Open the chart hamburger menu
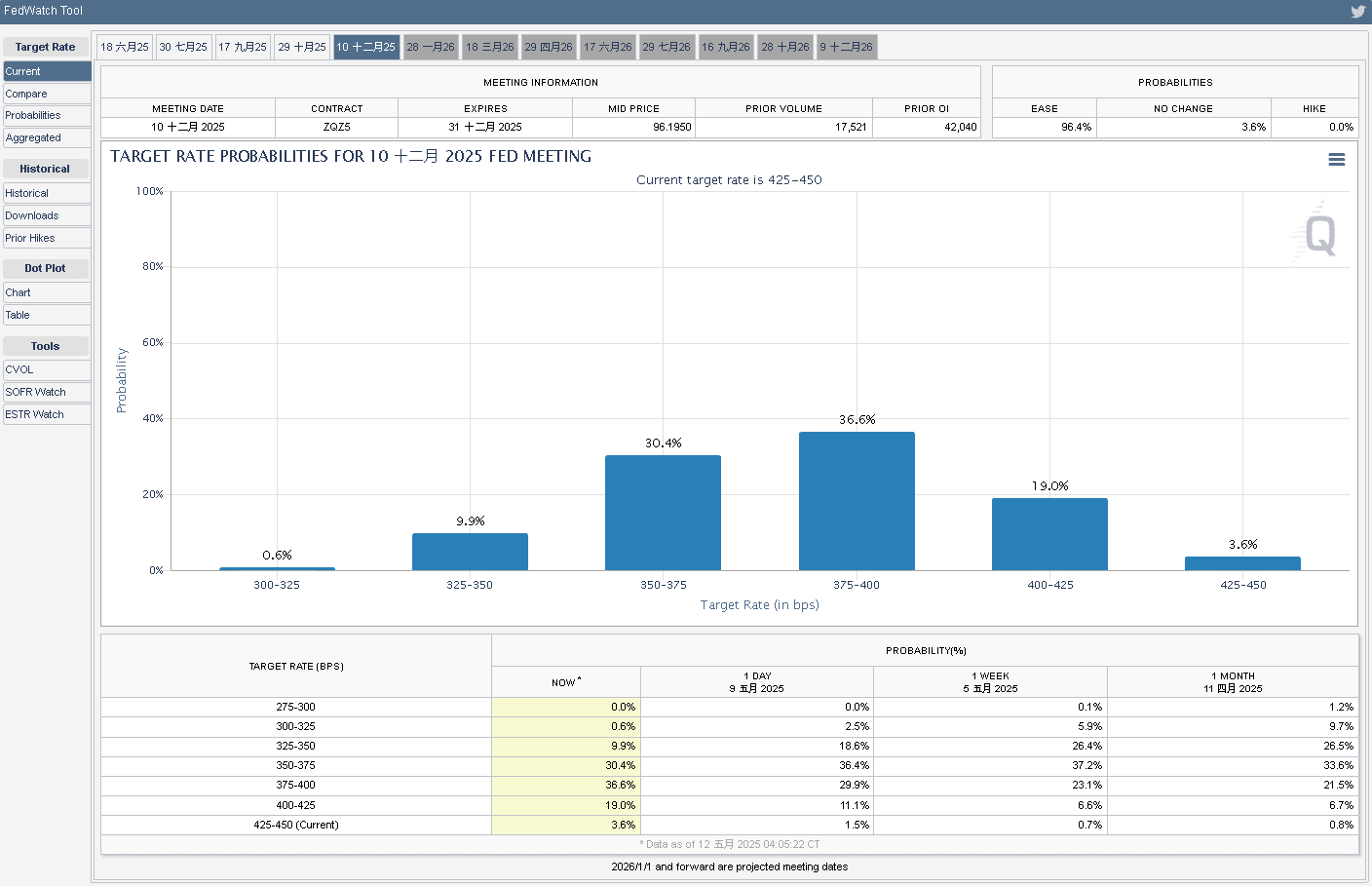1372x886 pixels. tap(1336, 160)
